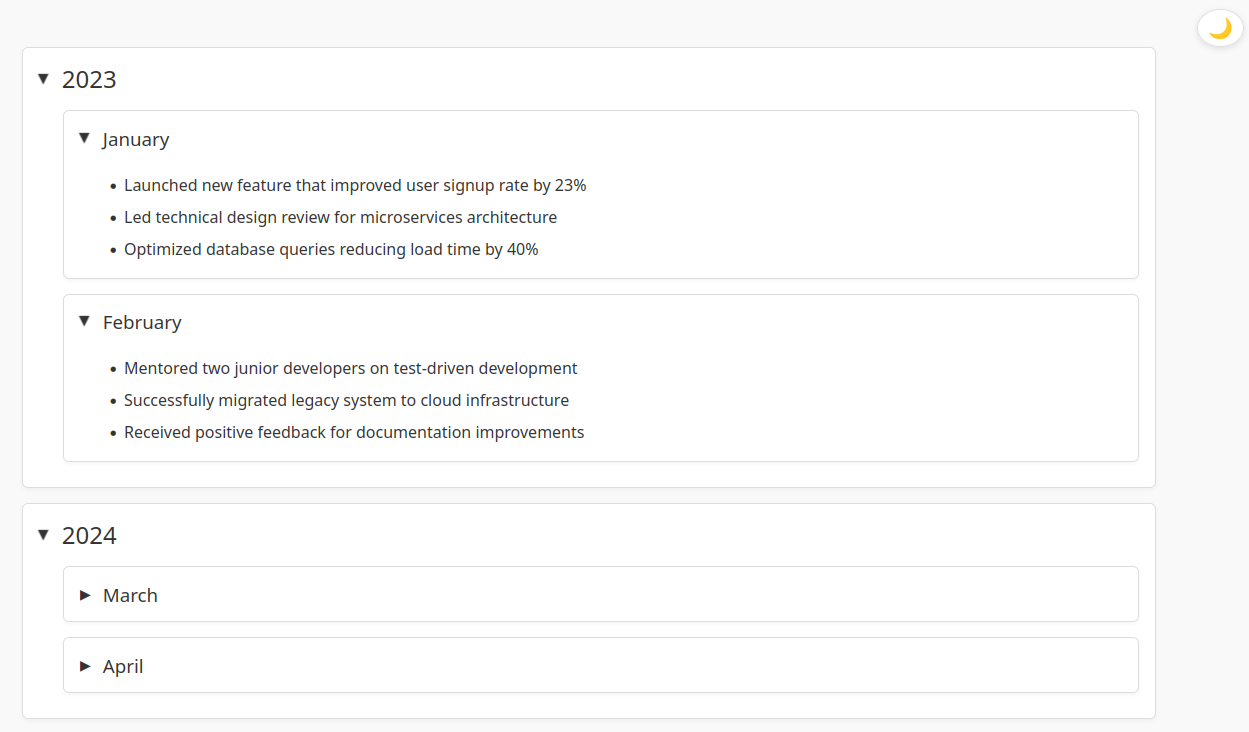Click the mentored two junior developers item
1249x732 pixels.
(x=350, y=369)
